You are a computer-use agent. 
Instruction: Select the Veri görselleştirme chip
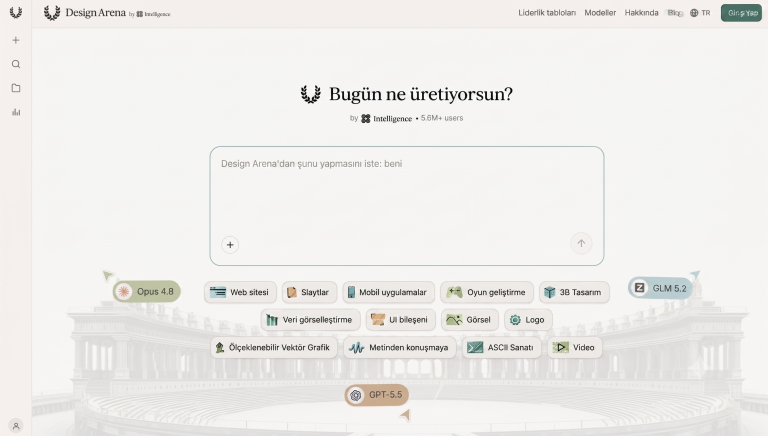(311, 320)
